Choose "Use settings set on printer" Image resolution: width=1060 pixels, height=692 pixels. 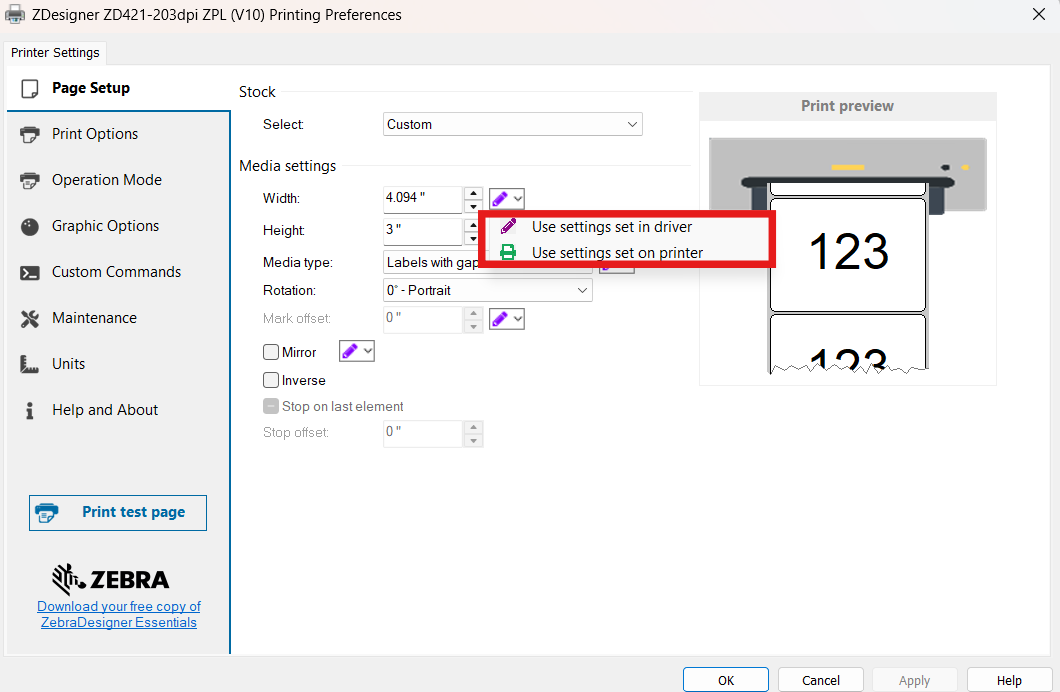617,253
